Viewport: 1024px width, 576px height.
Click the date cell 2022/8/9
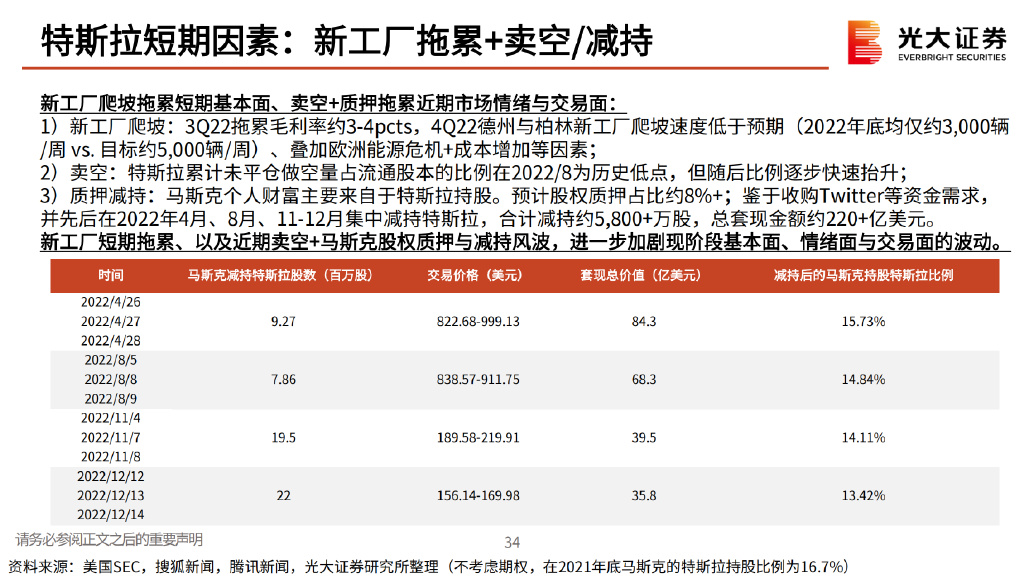pos(110,399)
